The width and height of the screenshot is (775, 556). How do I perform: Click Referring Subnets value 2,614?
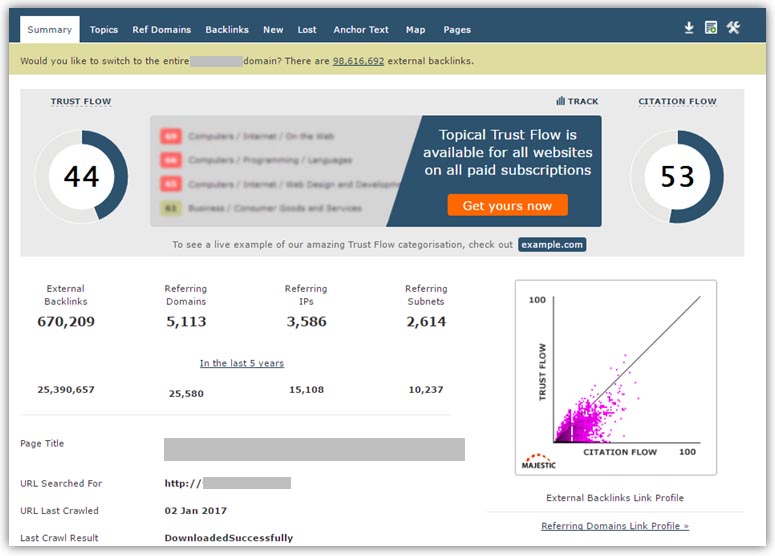(x=426, y=322)
